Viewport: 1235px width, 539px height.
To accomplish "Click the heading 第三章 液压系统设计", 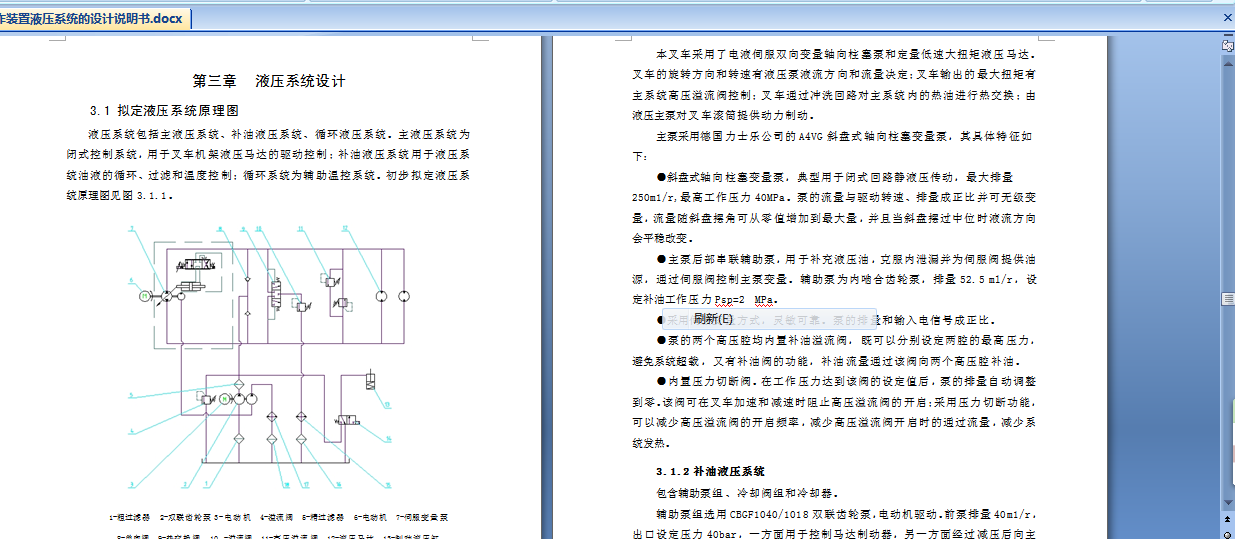I will [x=269, y=81].
